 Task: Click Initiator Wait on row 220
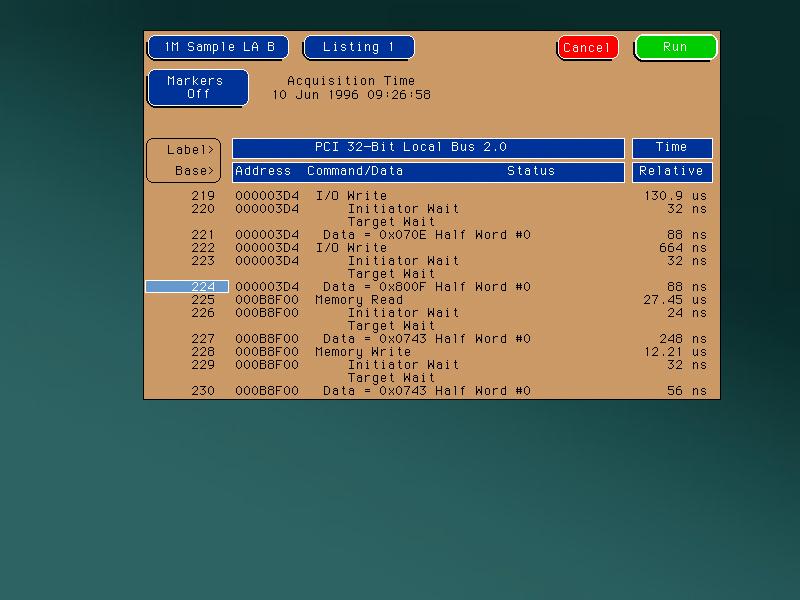(404, 209)
